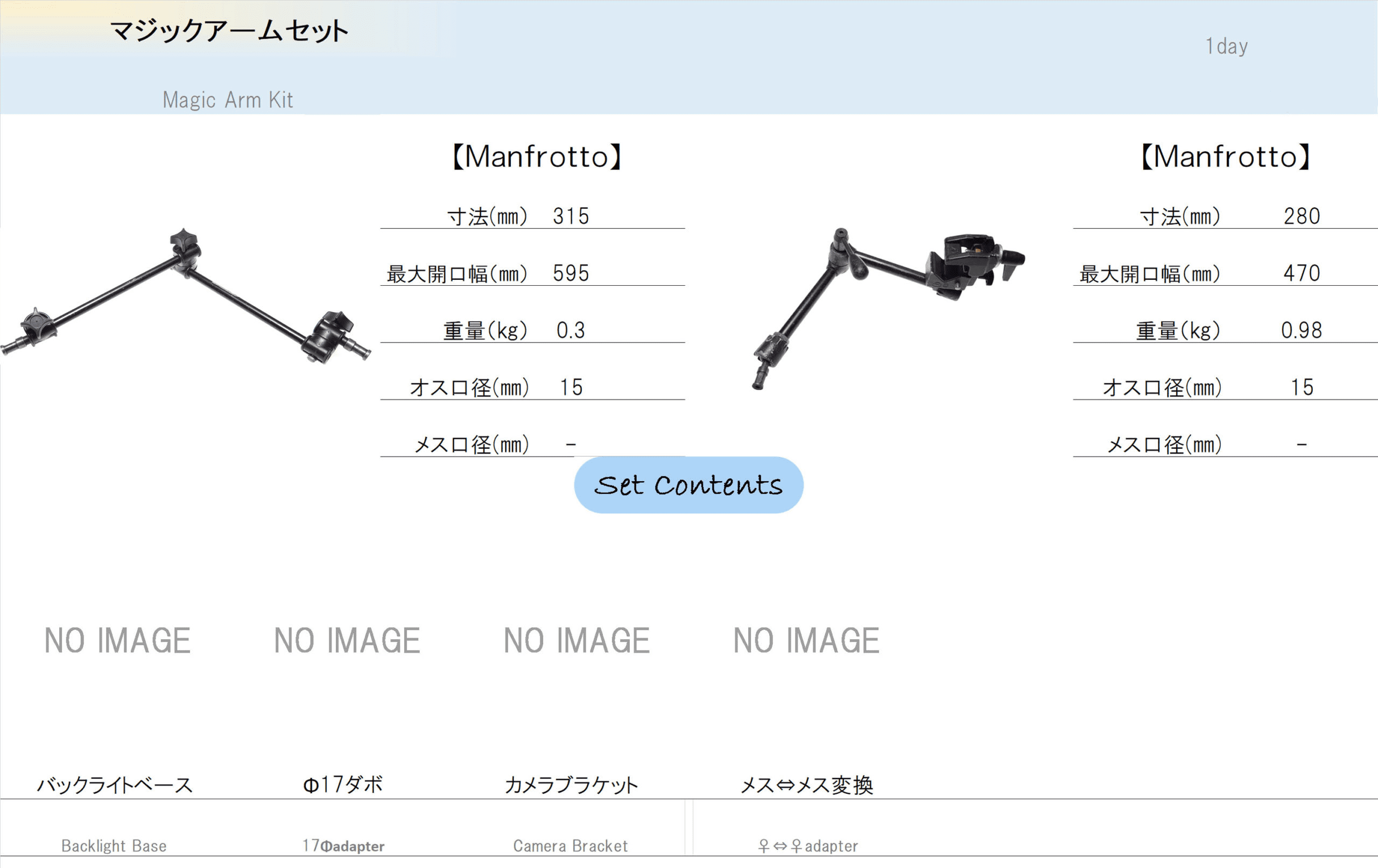Image resolution: width=1378 pixels, height=868 pixels.
Task: Click the マジックアームセット title
Action: pyautogui.click(x=229, y=30)
